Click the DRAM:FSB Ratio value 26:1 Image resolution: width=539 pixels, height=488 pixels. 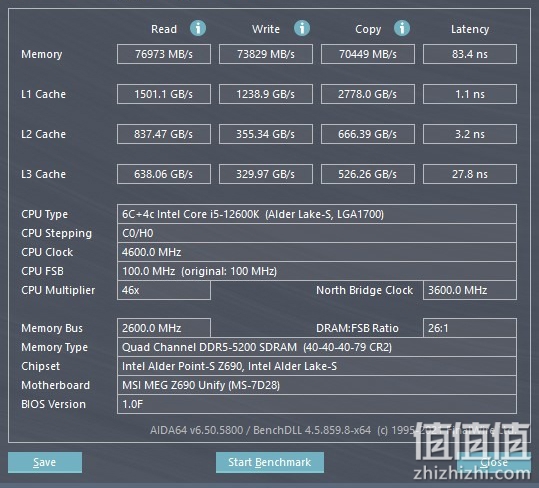click(470, 328)
